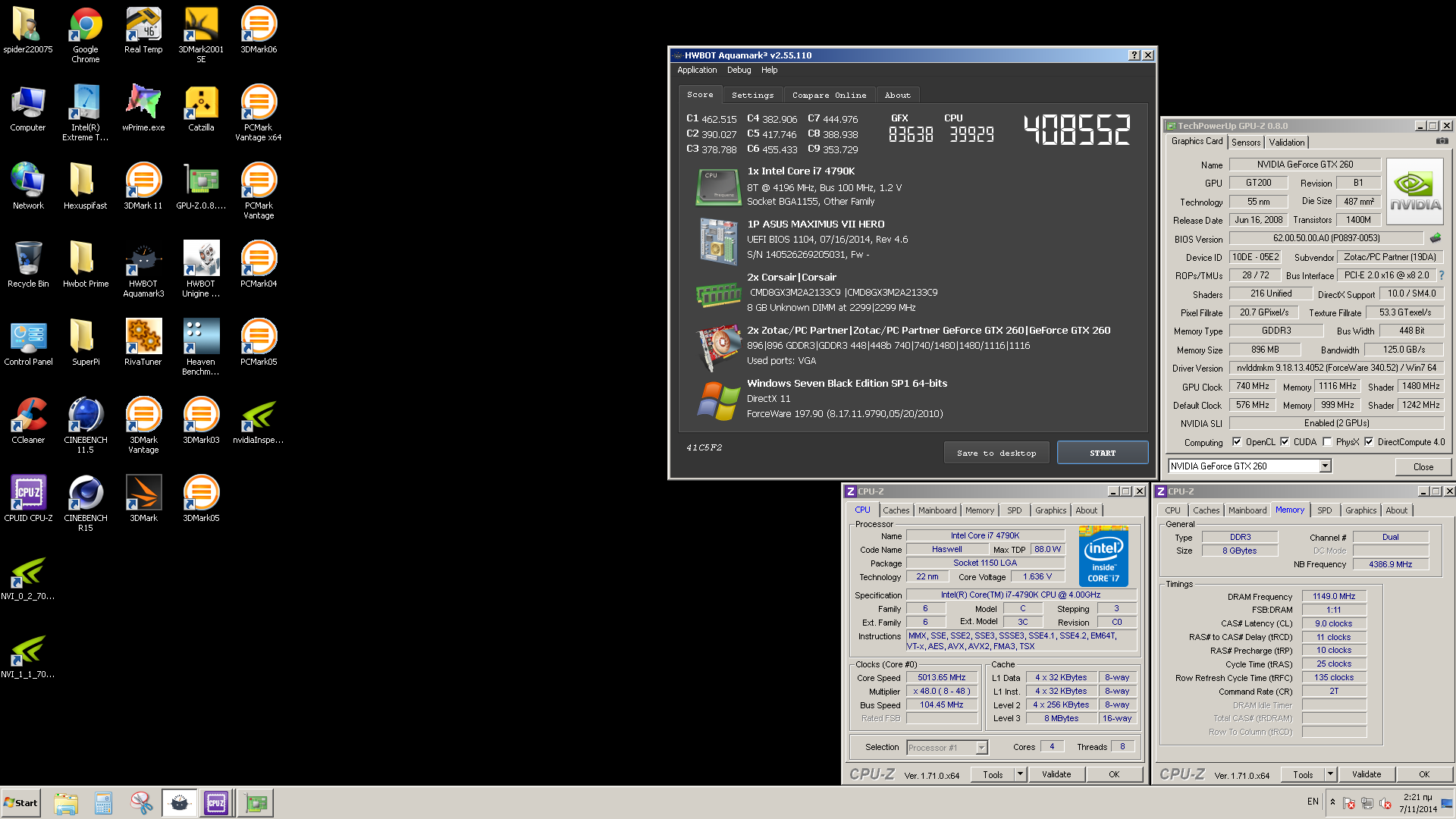This screenshot has width=1456, height=819.
Task: Click taskbar clock showing 2:21
Action: pyautogui.click(x=1418, y=803)
